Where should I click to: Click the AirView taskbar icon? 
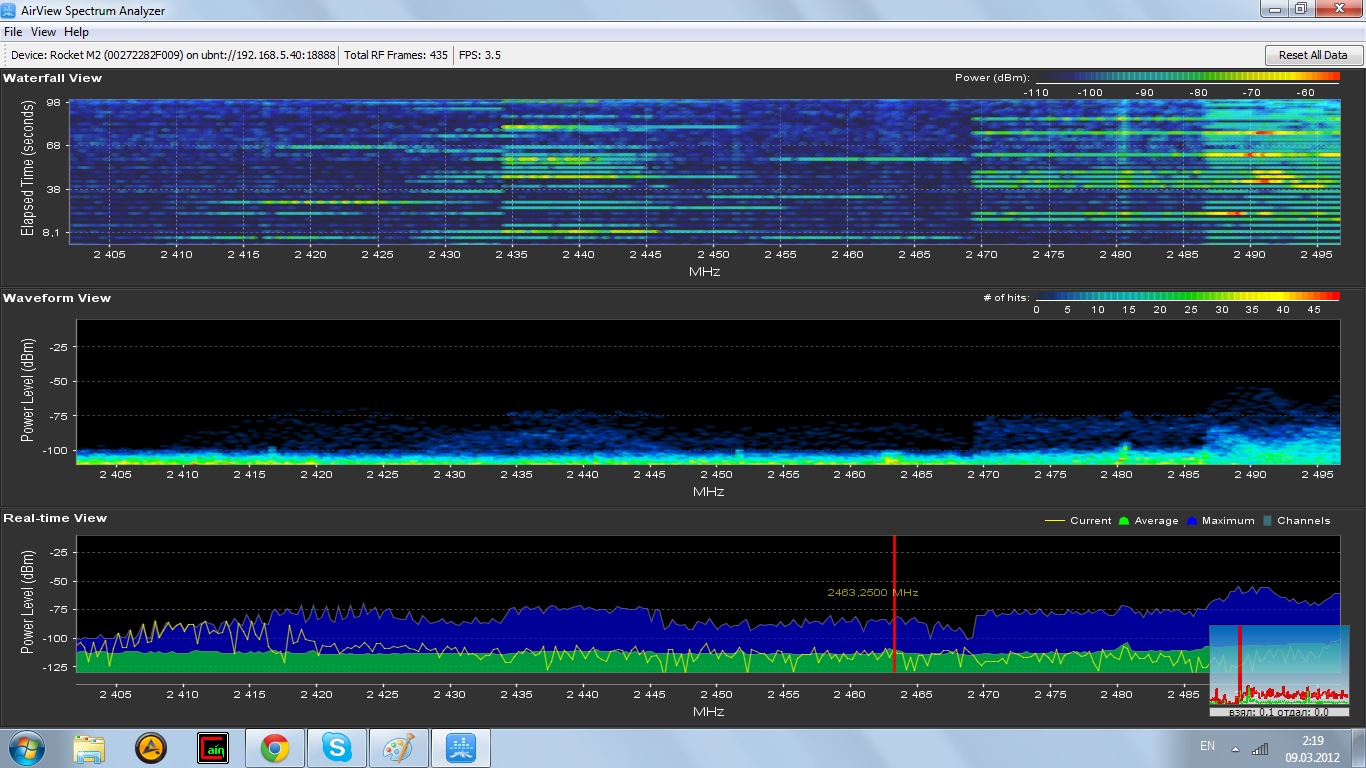tap(461, 748)
